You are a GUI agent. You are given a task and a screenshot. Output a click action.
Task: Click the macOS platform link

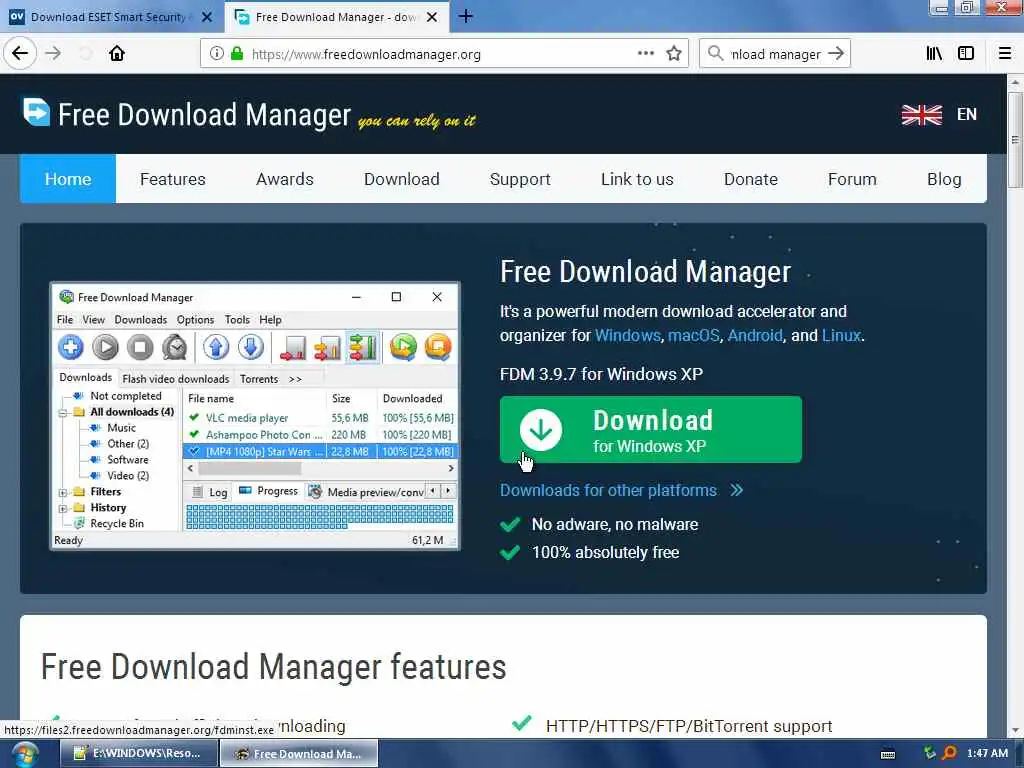pyautogui.click(x=694, y=336)
